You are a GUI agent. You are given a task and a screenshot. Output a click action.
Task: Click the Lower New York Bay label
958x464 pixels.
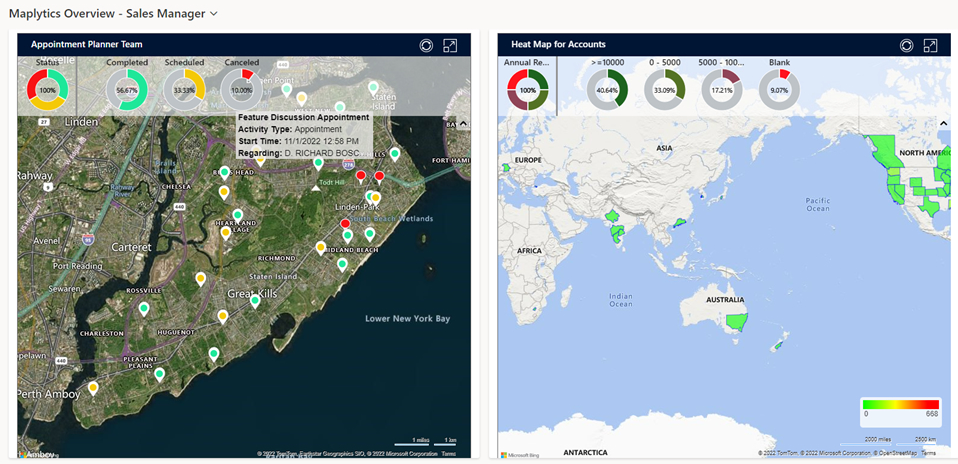(x=408, y=319)
